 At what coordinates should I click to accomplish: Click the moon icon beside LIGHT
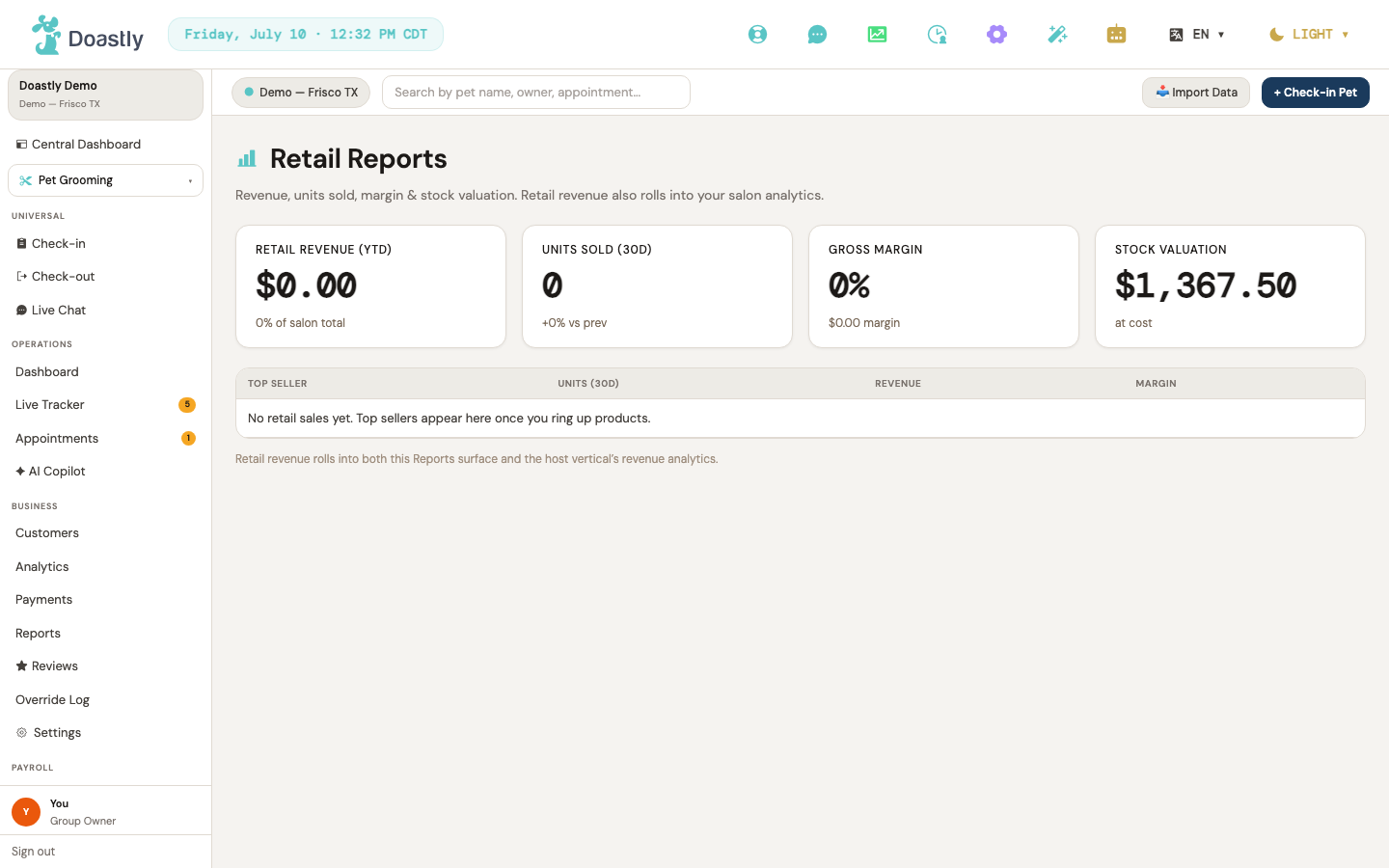(1276, 35)
